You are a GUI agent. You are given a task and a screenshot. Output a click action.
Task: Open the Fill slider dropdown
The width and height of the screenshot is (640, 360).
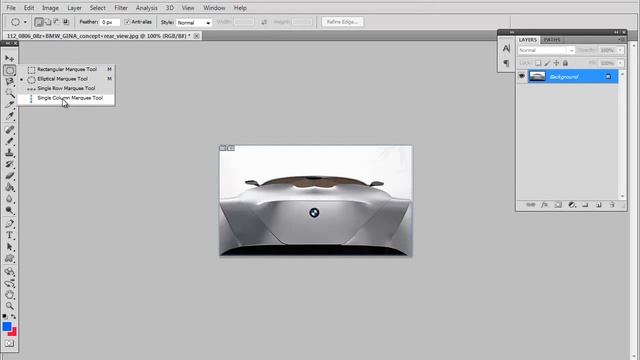[620, 63]
